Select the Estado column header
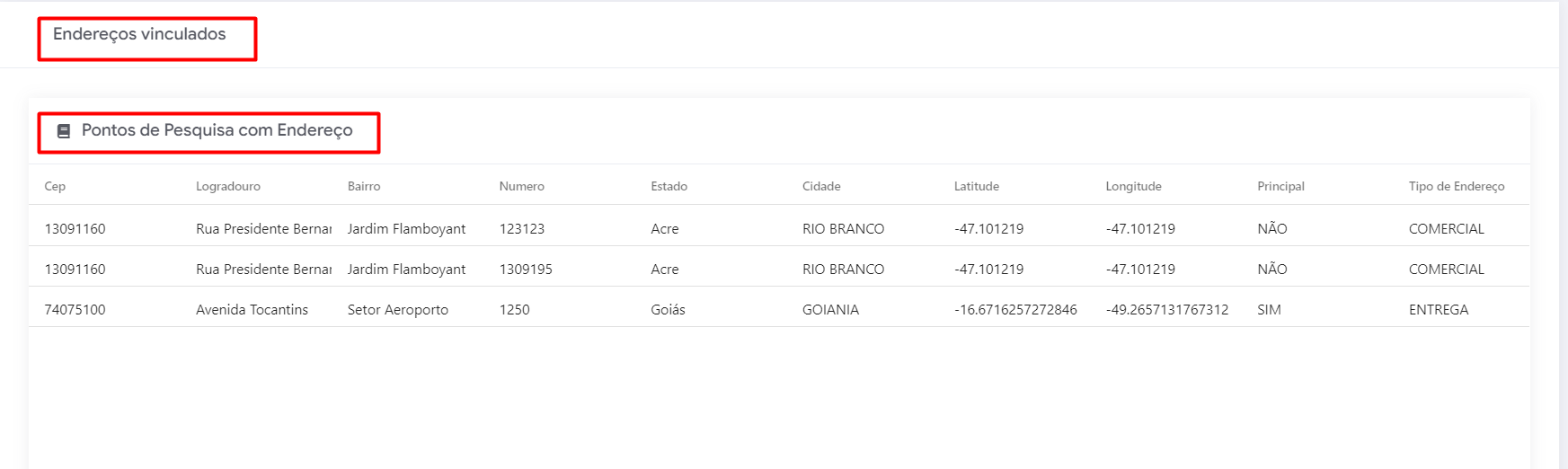 (x=669, y=186)
